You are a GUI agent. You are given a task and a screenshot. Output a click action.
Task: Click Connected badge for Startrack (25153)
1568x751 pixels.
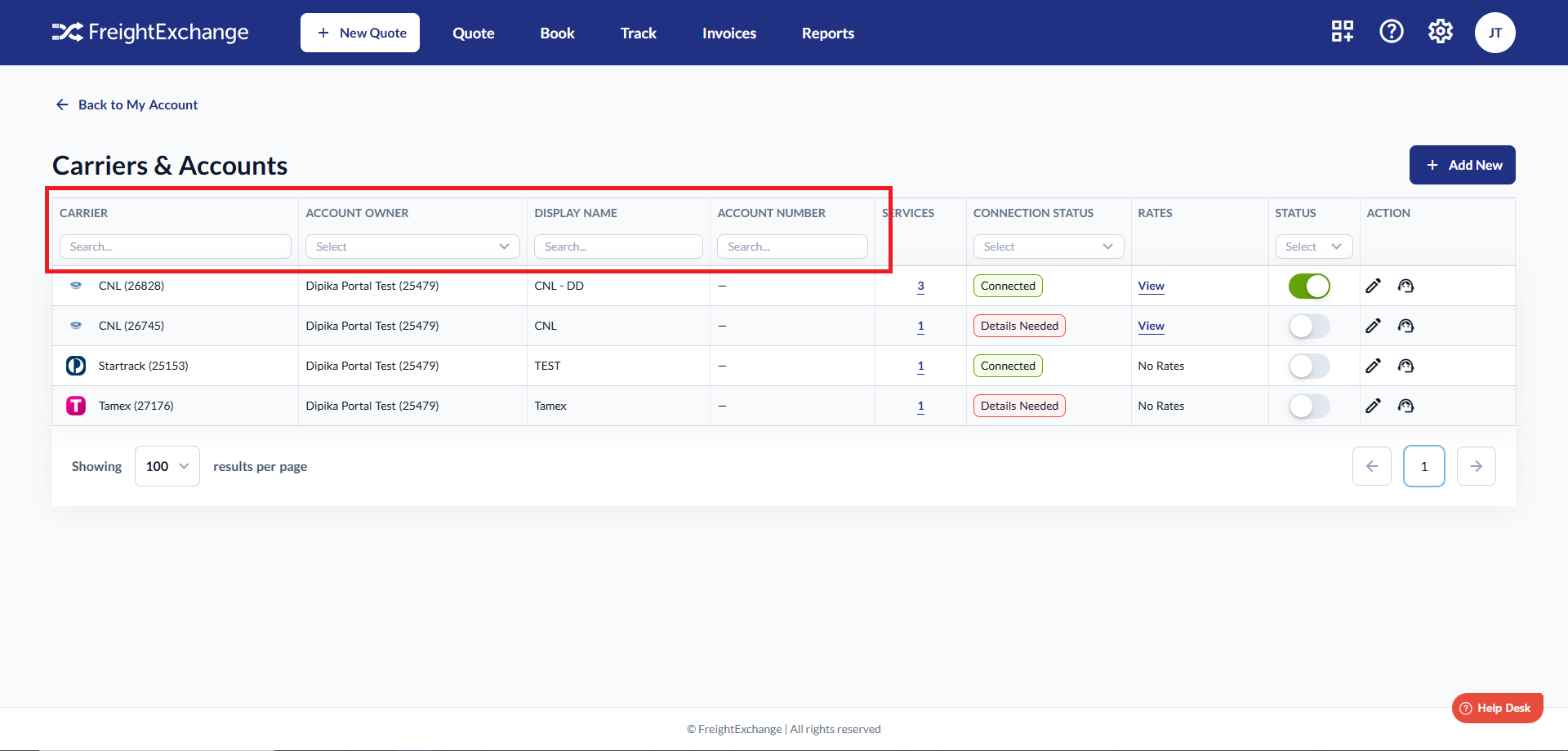[1008, 366]
